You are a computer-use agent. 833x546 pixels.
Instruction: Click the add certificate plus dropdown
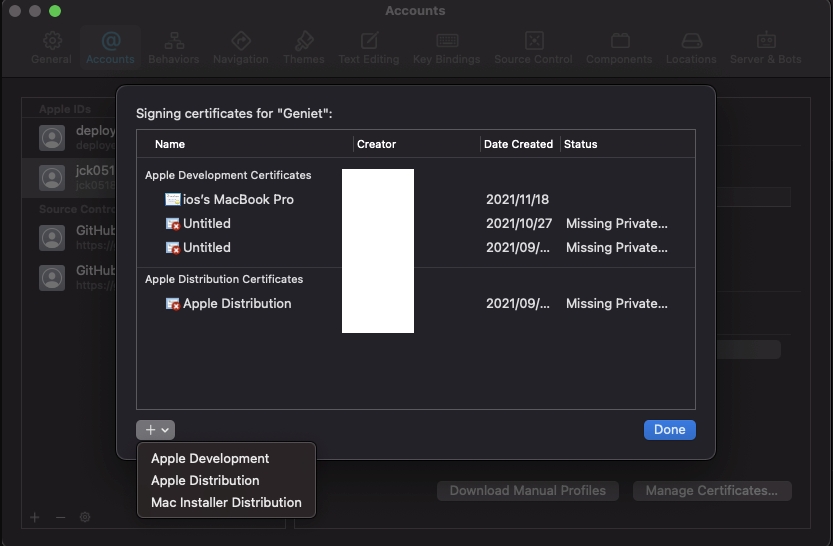[155, 430]
